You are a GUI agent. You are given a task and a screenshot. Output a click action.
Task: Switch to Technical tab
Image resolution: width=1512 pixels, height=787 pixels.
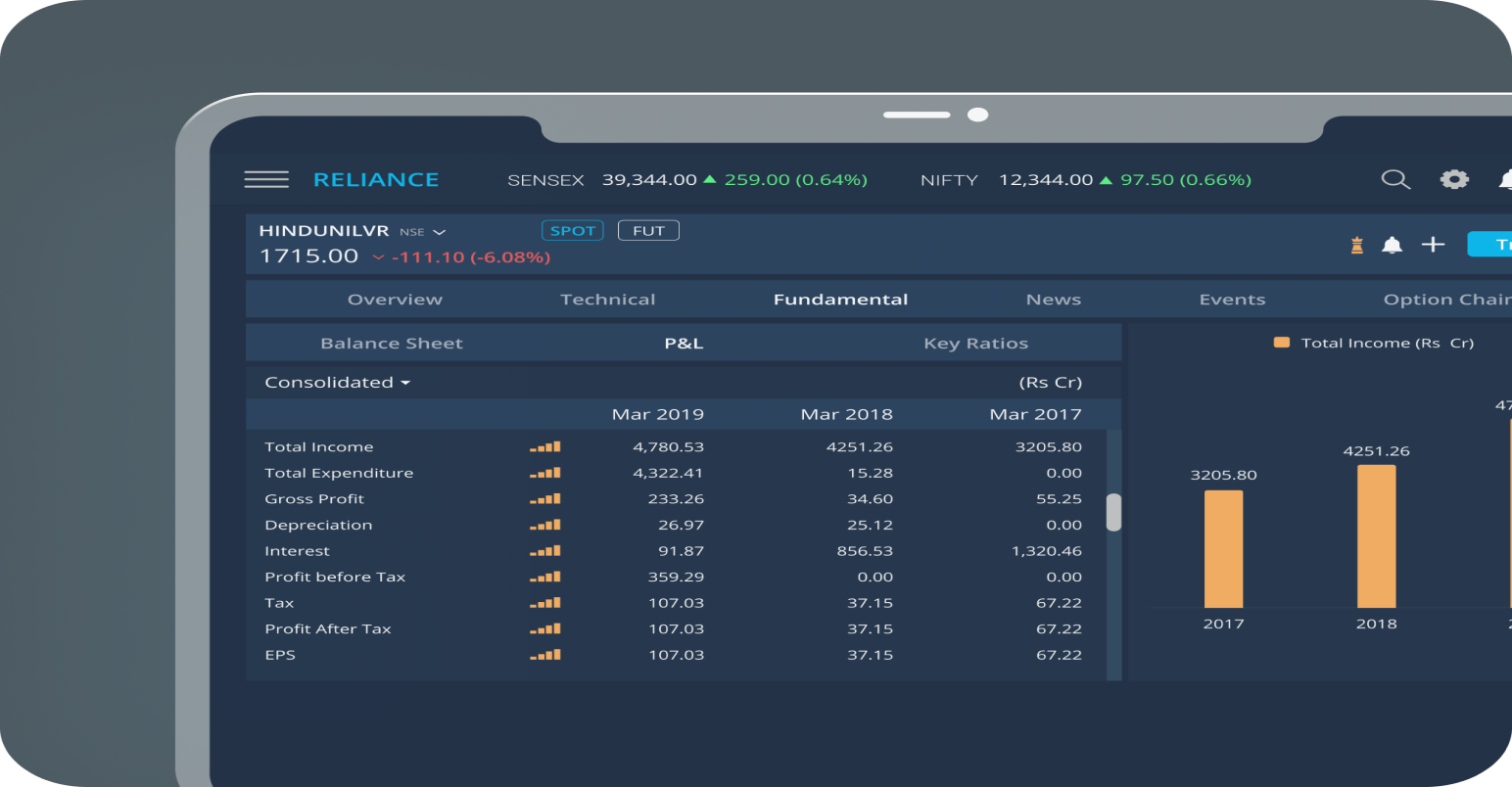point(608,300)
